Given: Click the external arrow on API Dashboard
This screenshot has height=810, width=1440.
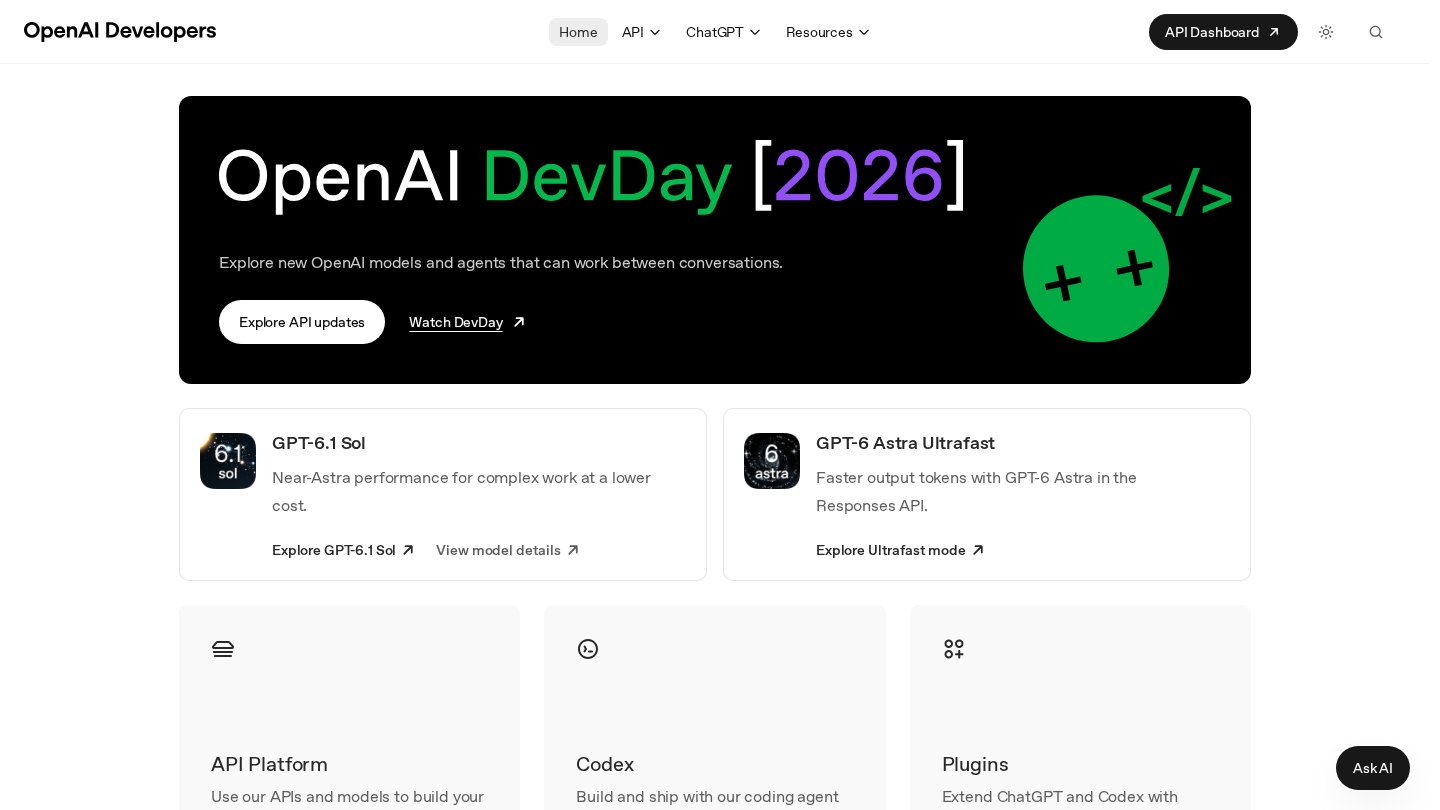Looking at the screenshot, I should [x=1274, y=32].
